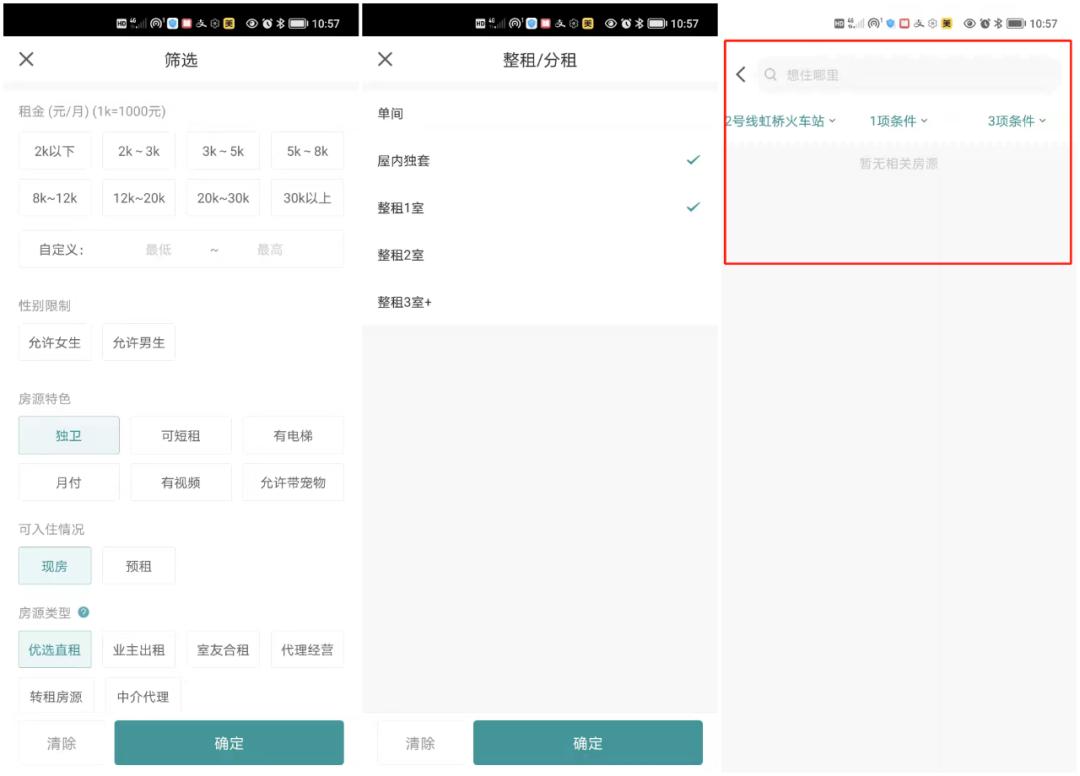This screenshot has height=776, width=1080.
Task: Select the 整租3室+ option
Action: pyautogui.click(x=404, y=302)
